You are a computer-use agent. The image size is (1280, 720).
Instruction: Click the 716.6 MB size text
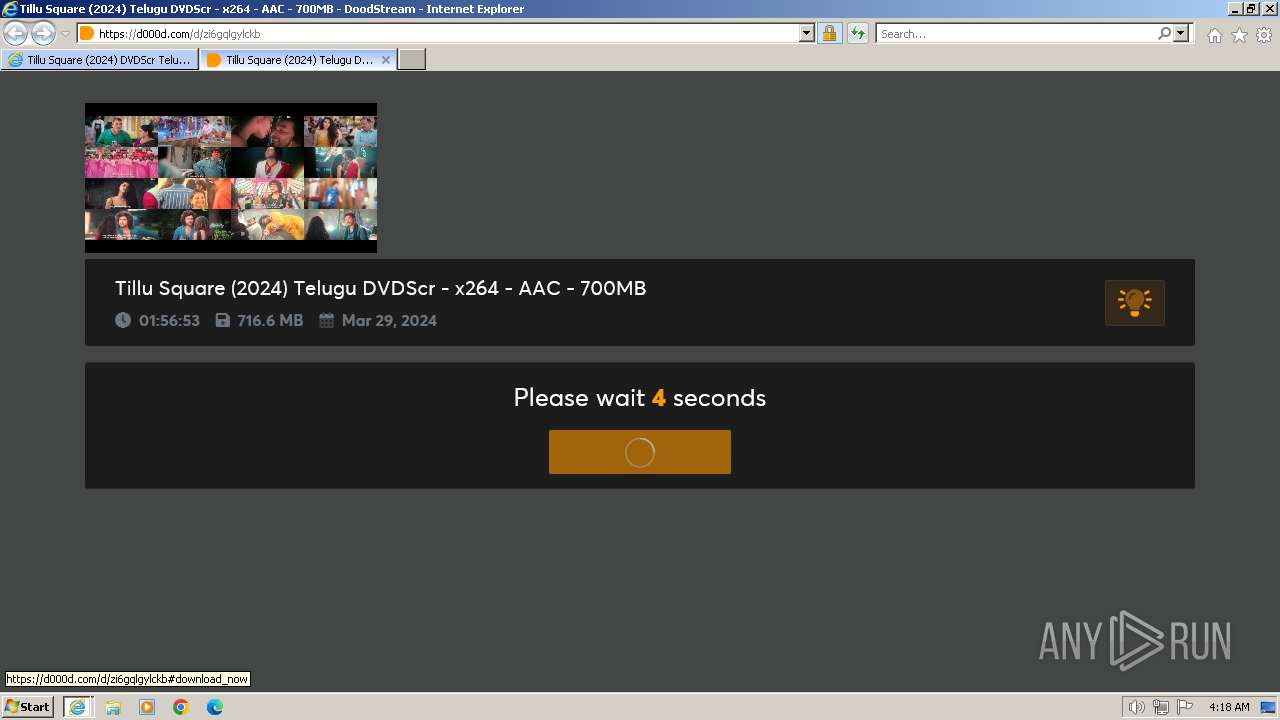click(270, 321)
